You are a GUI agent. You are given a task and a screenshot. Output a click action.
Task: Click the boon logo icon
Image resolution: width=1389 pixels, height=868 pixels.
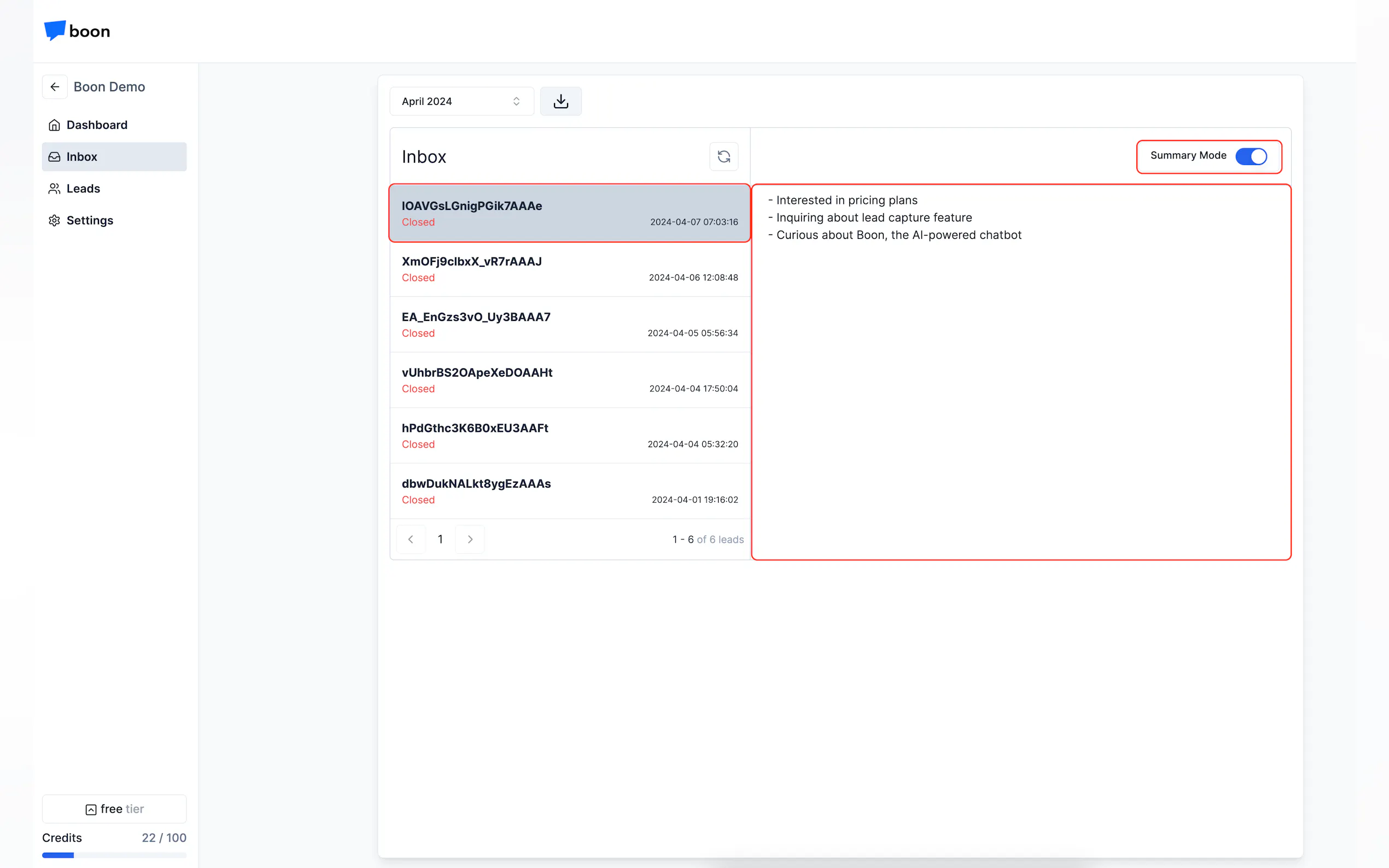(x=55, y=30)
